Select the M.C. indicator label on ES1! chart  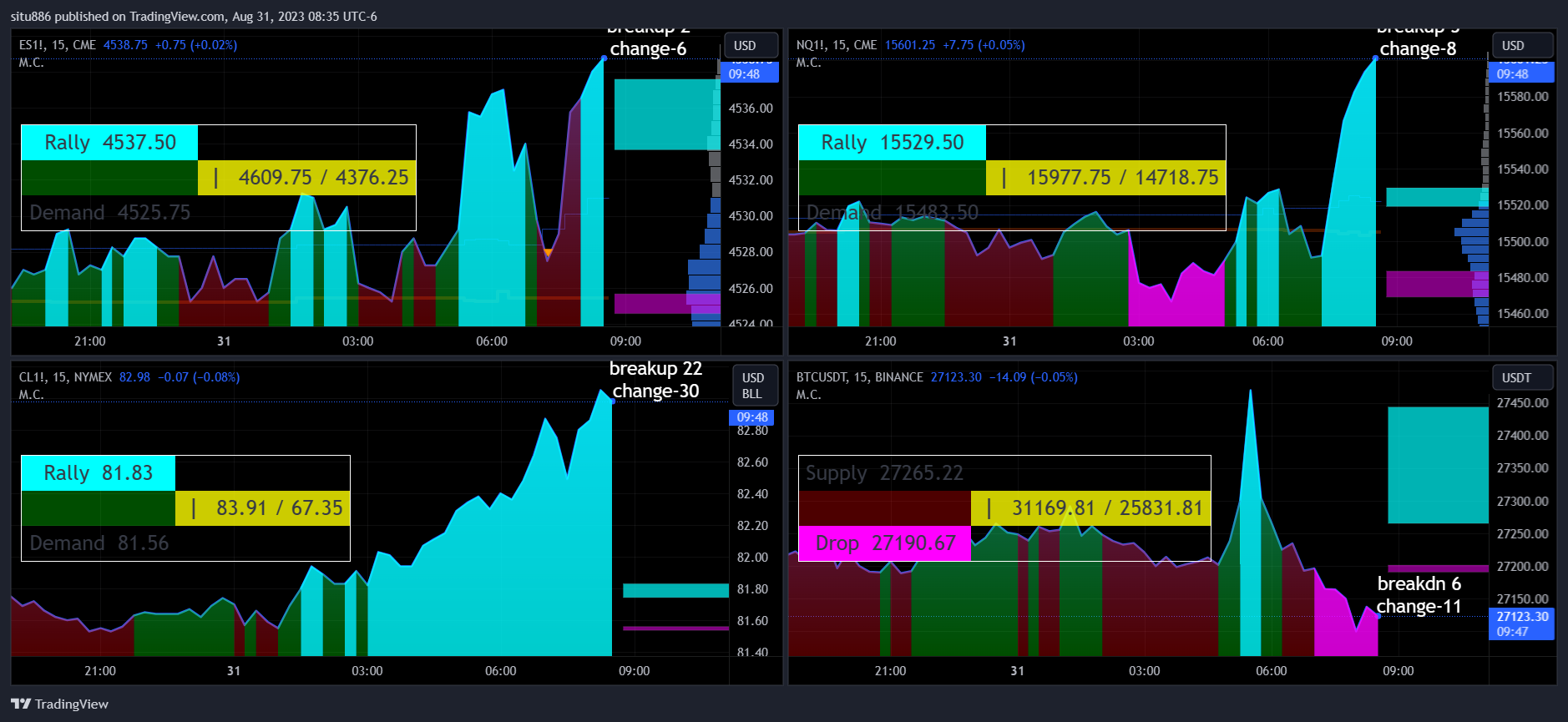31,63
